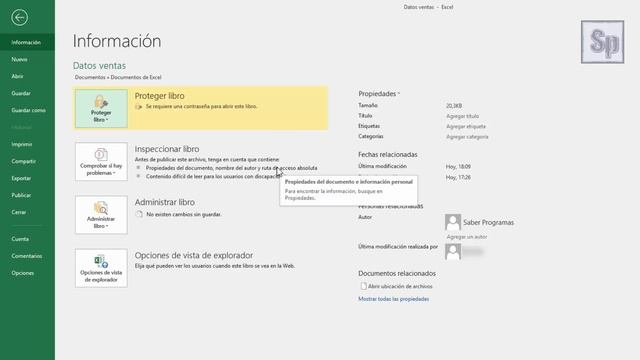Viewport: 640px width, 360px height.
Task: Select Publicar in the sidebar
Action: (27, 195)
